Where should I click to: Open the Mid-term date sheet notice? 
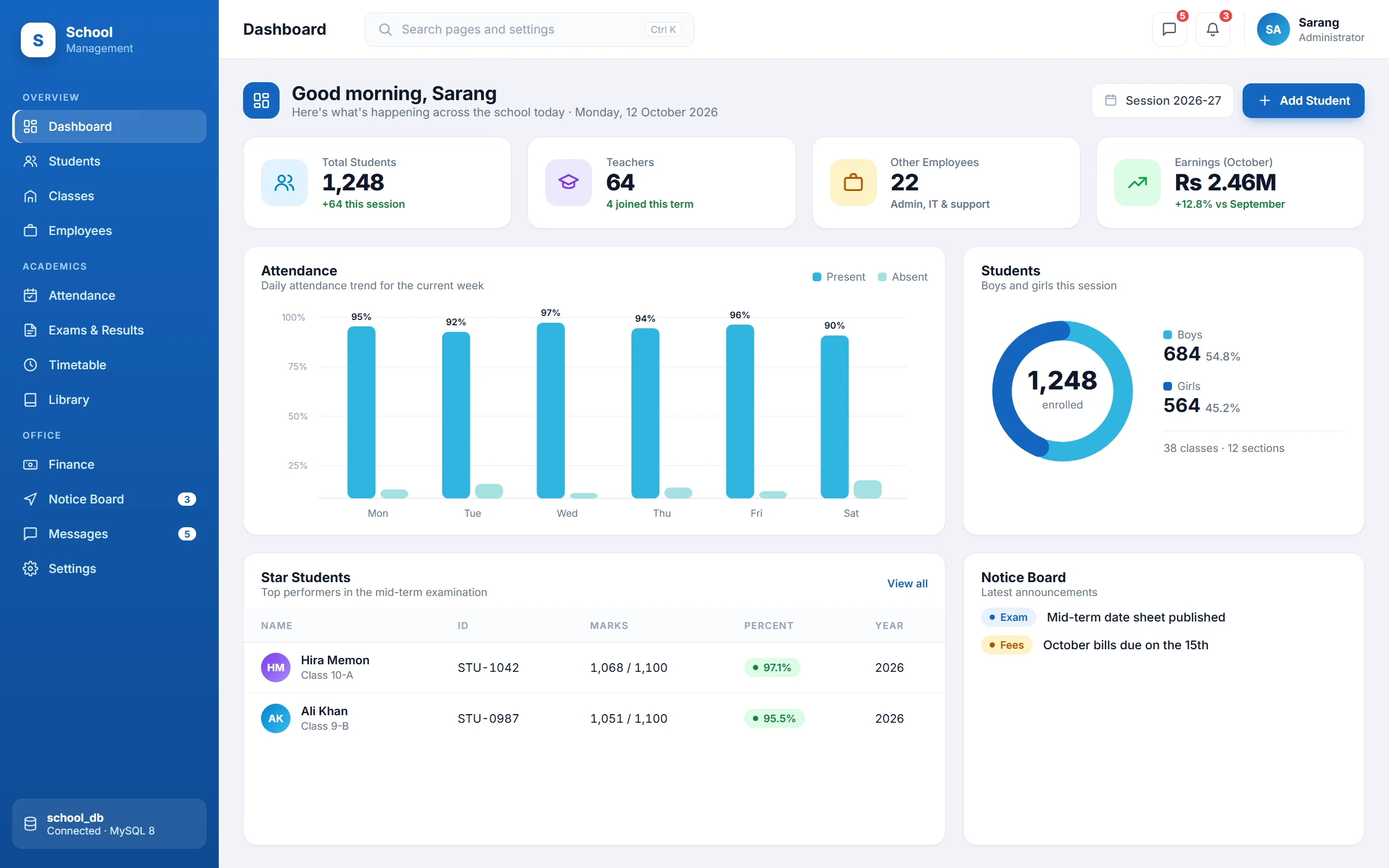(1136, 617)
